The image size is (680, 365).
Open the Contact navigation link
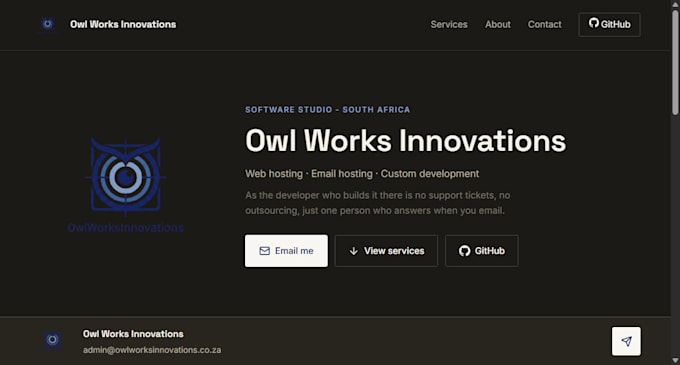(544, 24)
